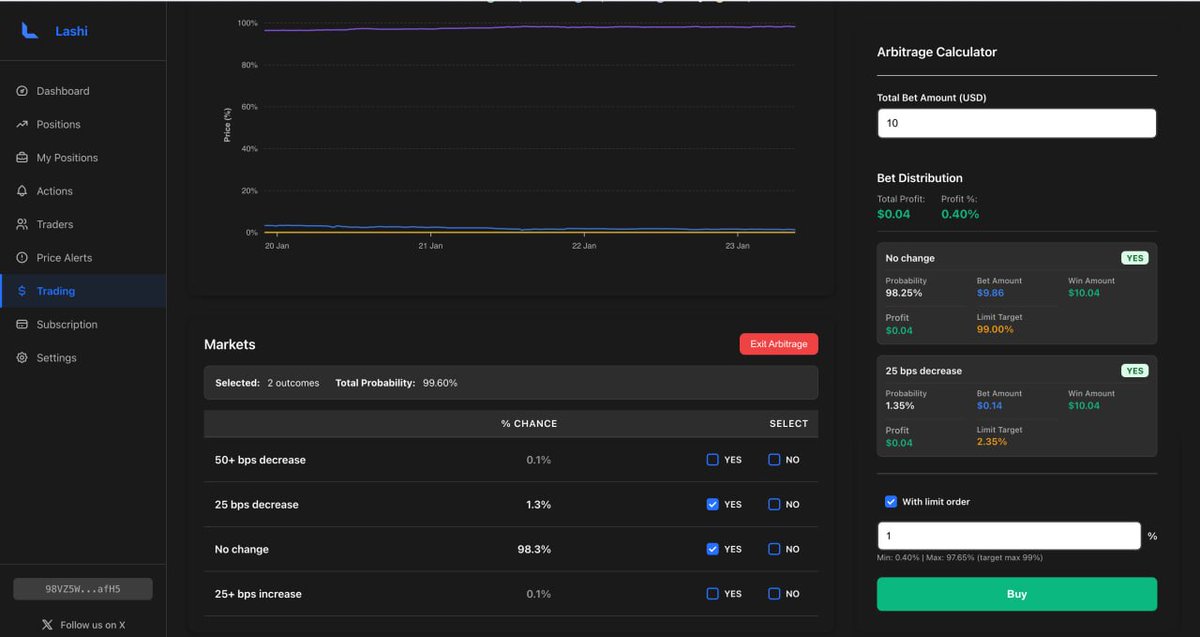
Task: Click the Lashi logo icon
Action: tap(30, 31)
